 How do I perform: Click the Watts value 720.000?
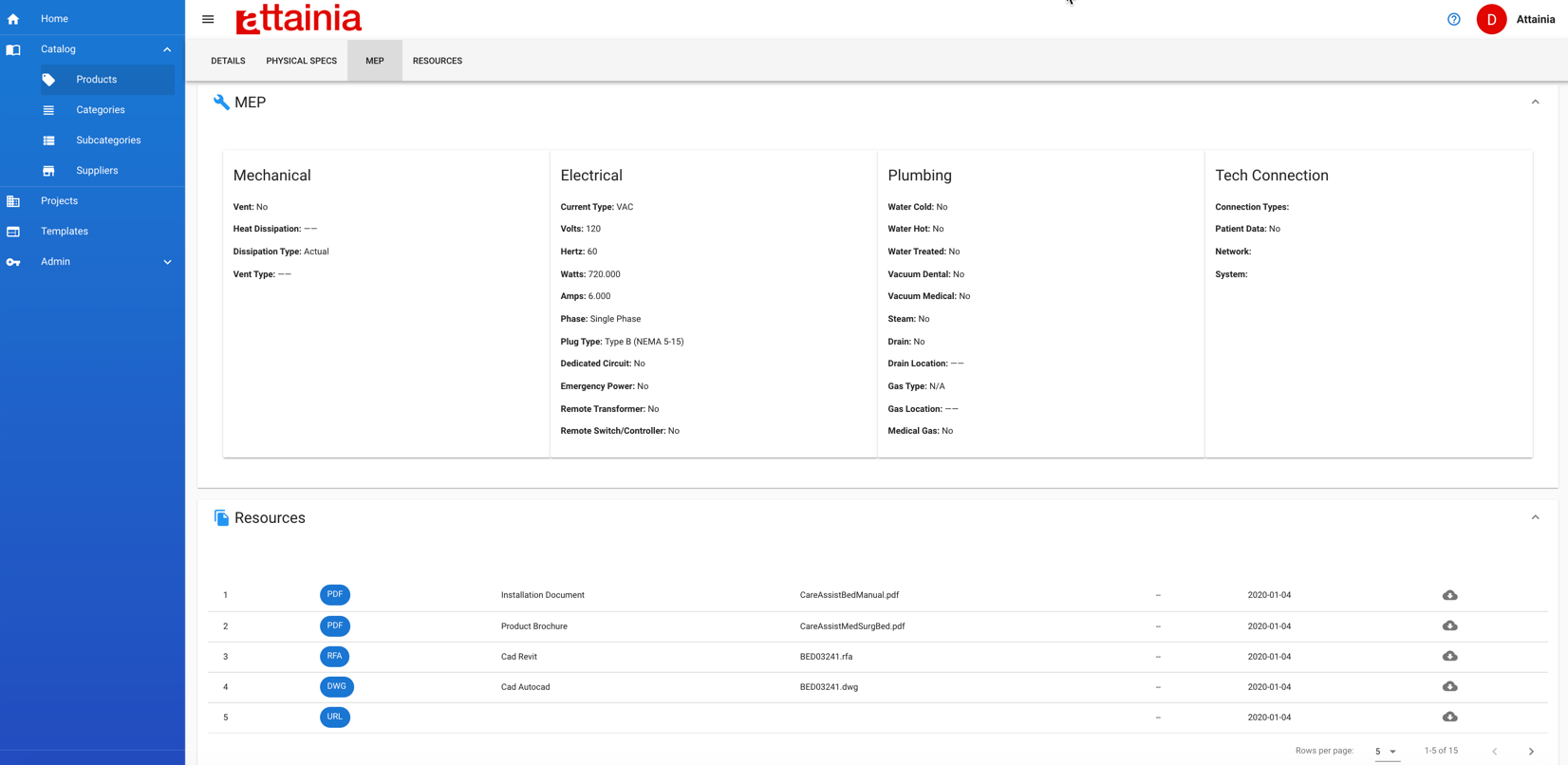click(x=605, y=274)
